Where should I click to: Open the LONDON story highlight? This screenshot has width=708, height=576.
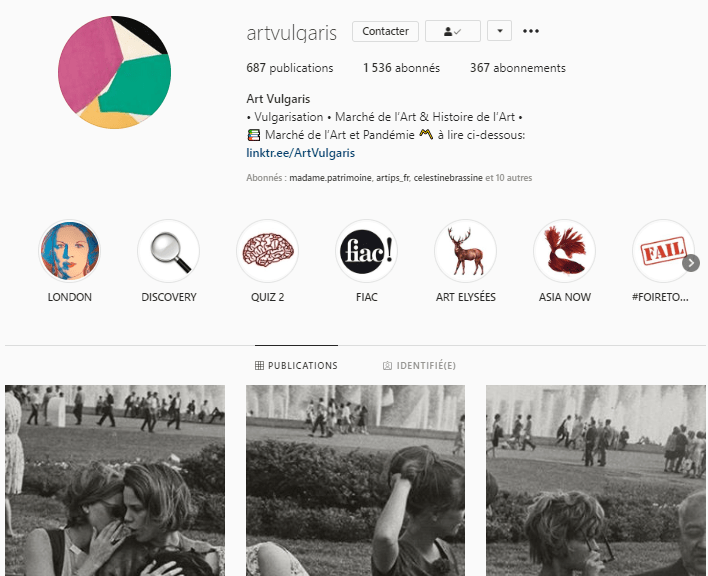[70, 251]
